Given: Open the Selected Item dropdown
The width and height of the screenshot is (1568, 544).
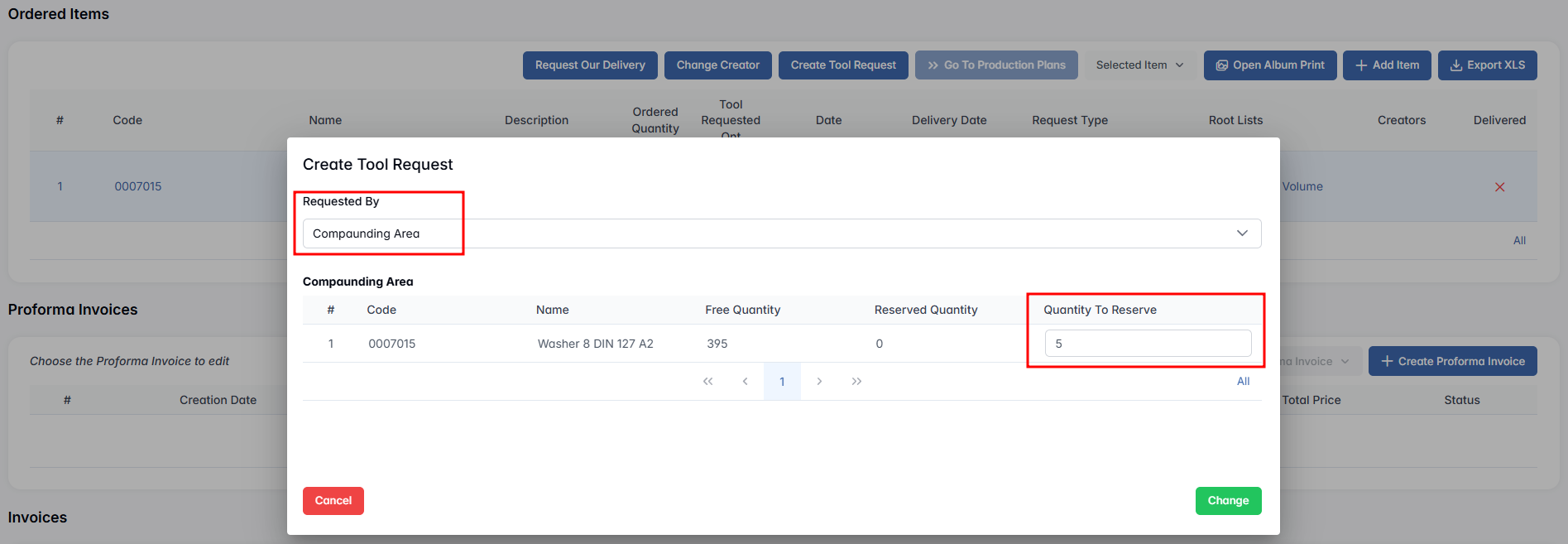Looking at the screenshot, I should (x=1139, y=65).
